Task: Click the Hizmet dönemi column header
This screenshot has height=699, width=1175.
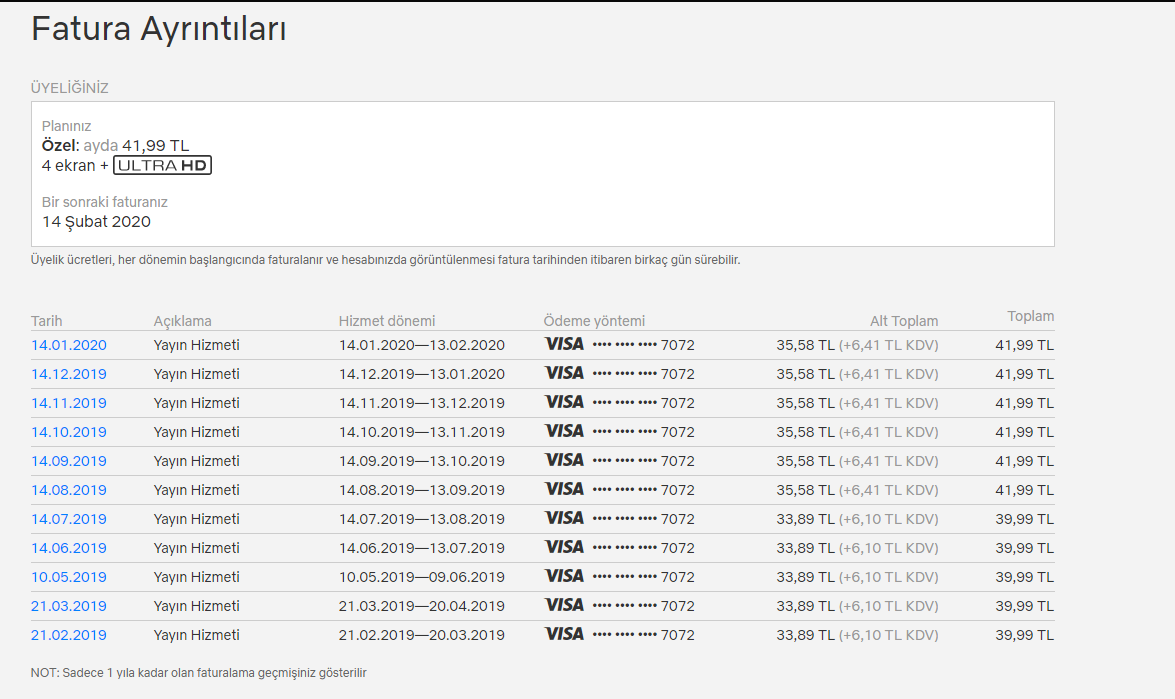Action: click(x=387, y=321)
